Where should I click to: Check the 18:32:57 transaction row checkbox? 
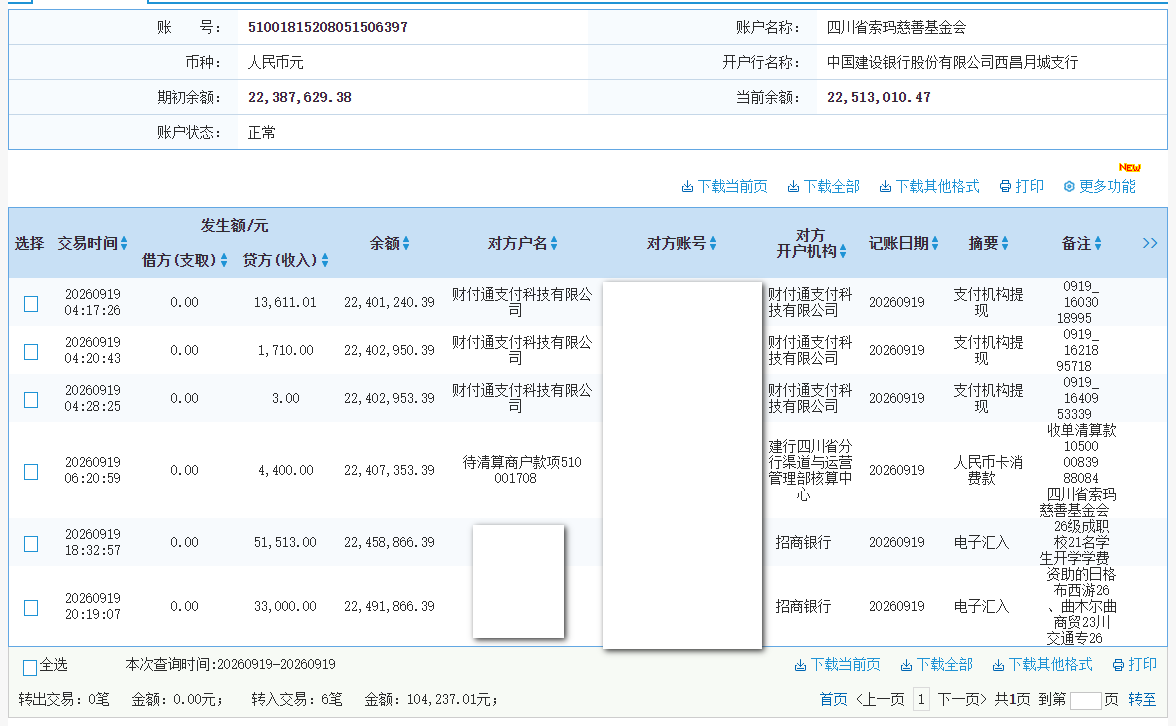coord(31,544)
